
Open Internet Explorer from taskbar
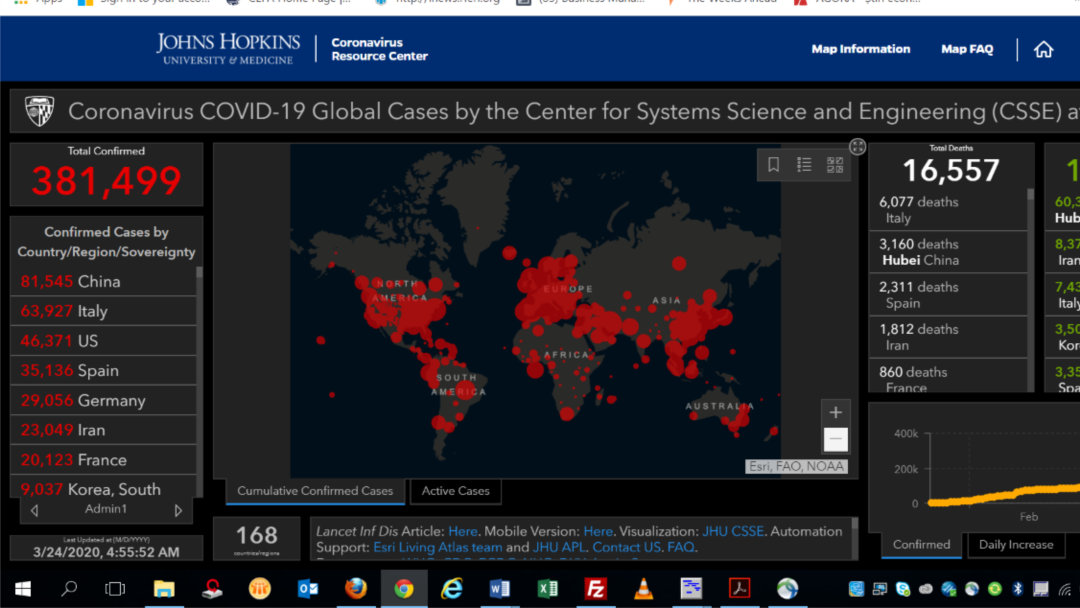click(x=452, y=589)
